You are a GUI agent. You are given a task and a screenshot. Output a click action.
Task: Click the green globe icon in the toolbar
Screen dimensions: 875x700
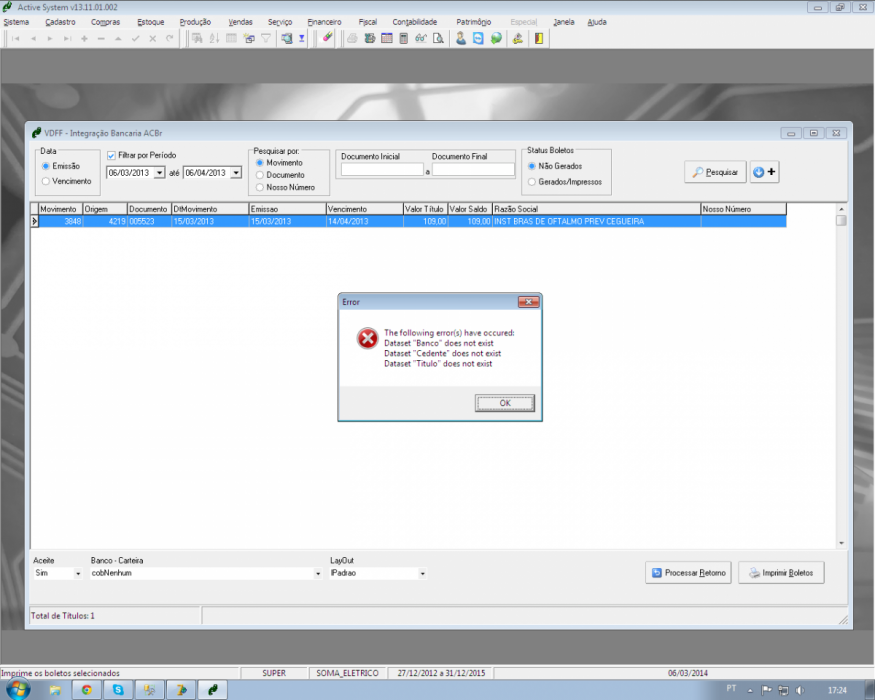click(496, 39)
